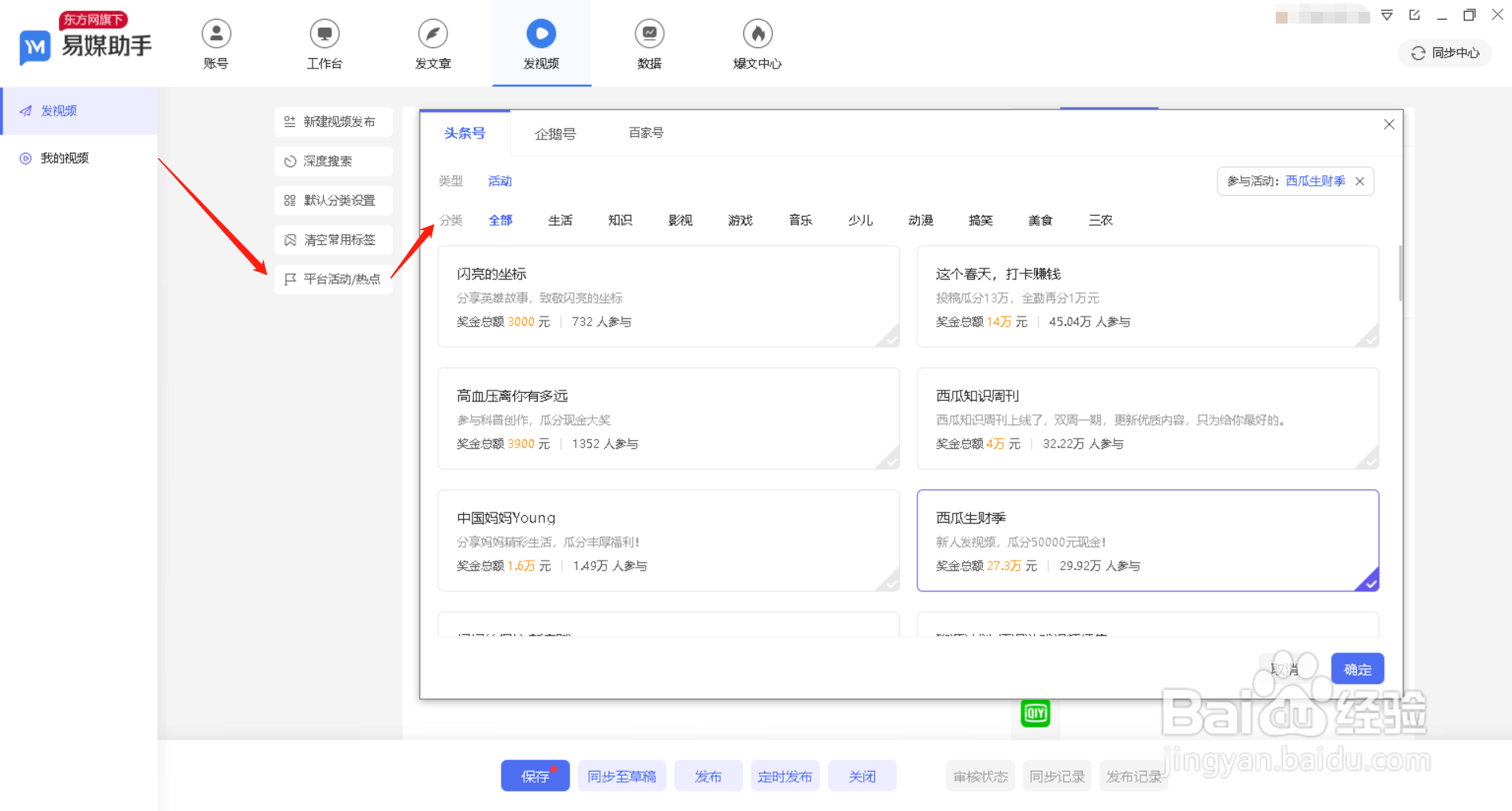
Task: Click the 定时发布 scheduled publish button
Action: pos(785,776)
